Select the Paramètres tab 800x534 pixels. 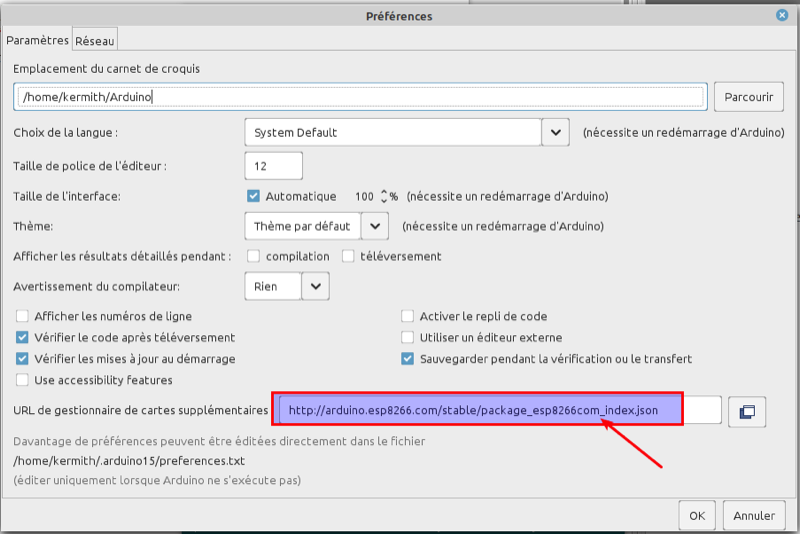click(x=38, y=41)
